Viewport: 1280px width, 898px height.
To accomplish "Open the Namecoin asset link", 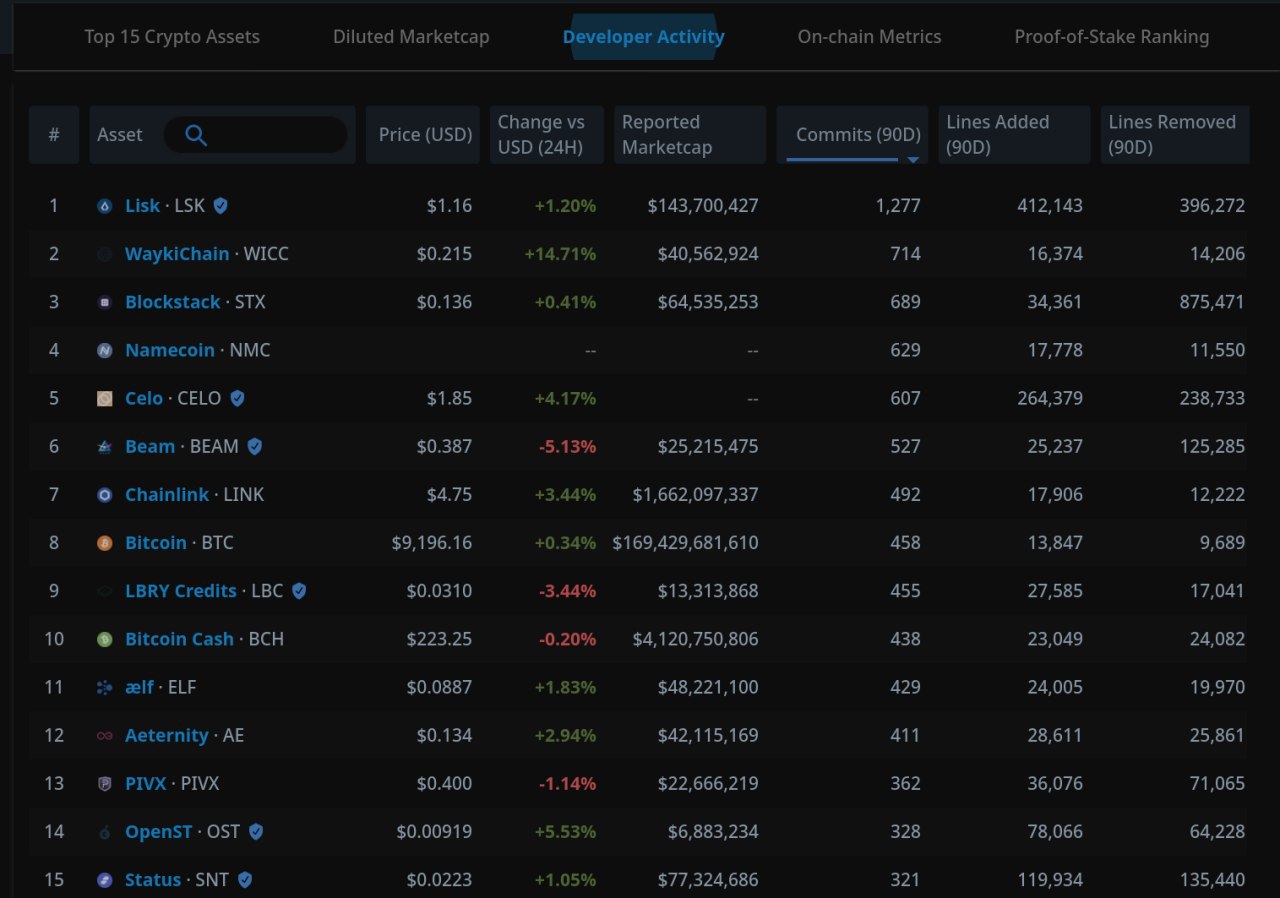I will (x=170, y=350).
